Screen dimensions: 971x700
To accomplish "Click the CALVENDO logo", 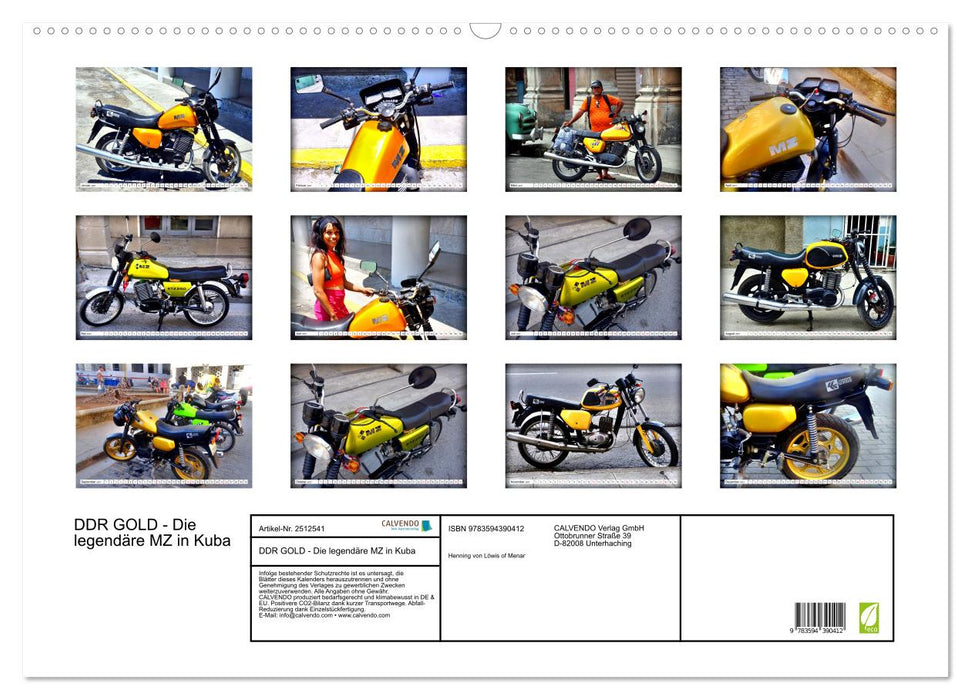I will [x=406, y=525].
